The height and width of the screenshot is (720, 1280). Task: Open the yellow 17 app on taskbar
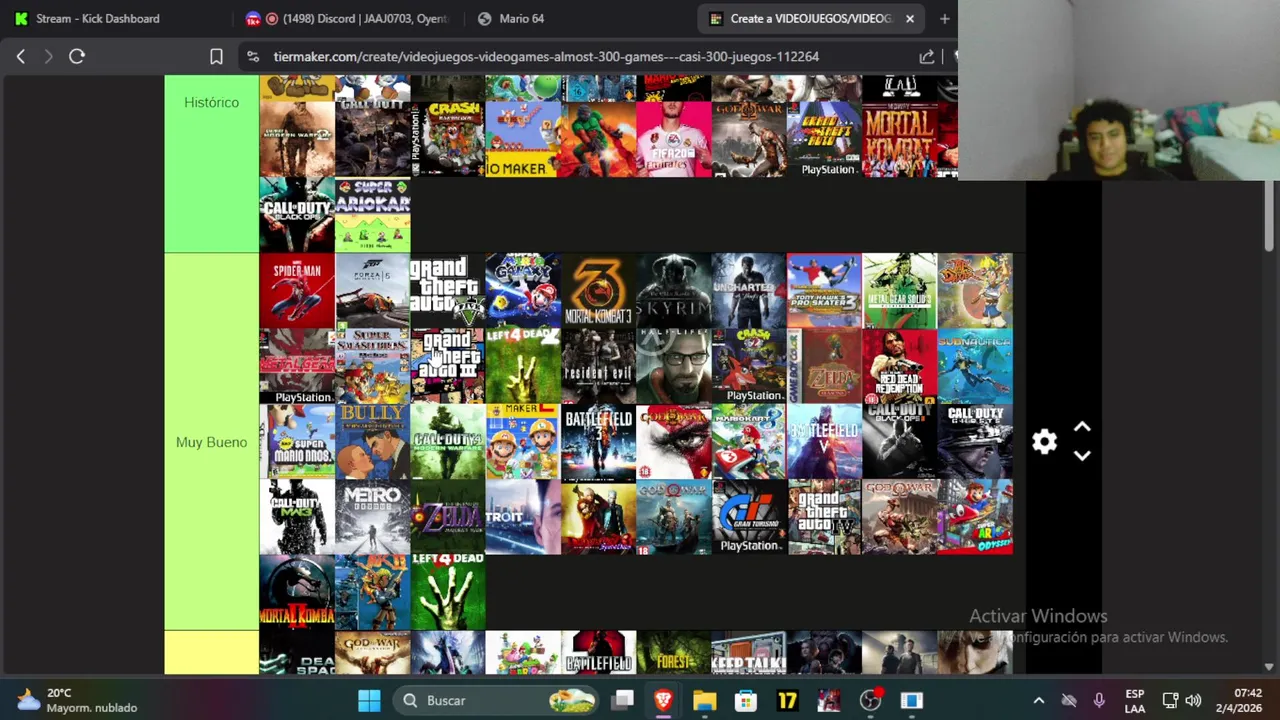(787, 700)
